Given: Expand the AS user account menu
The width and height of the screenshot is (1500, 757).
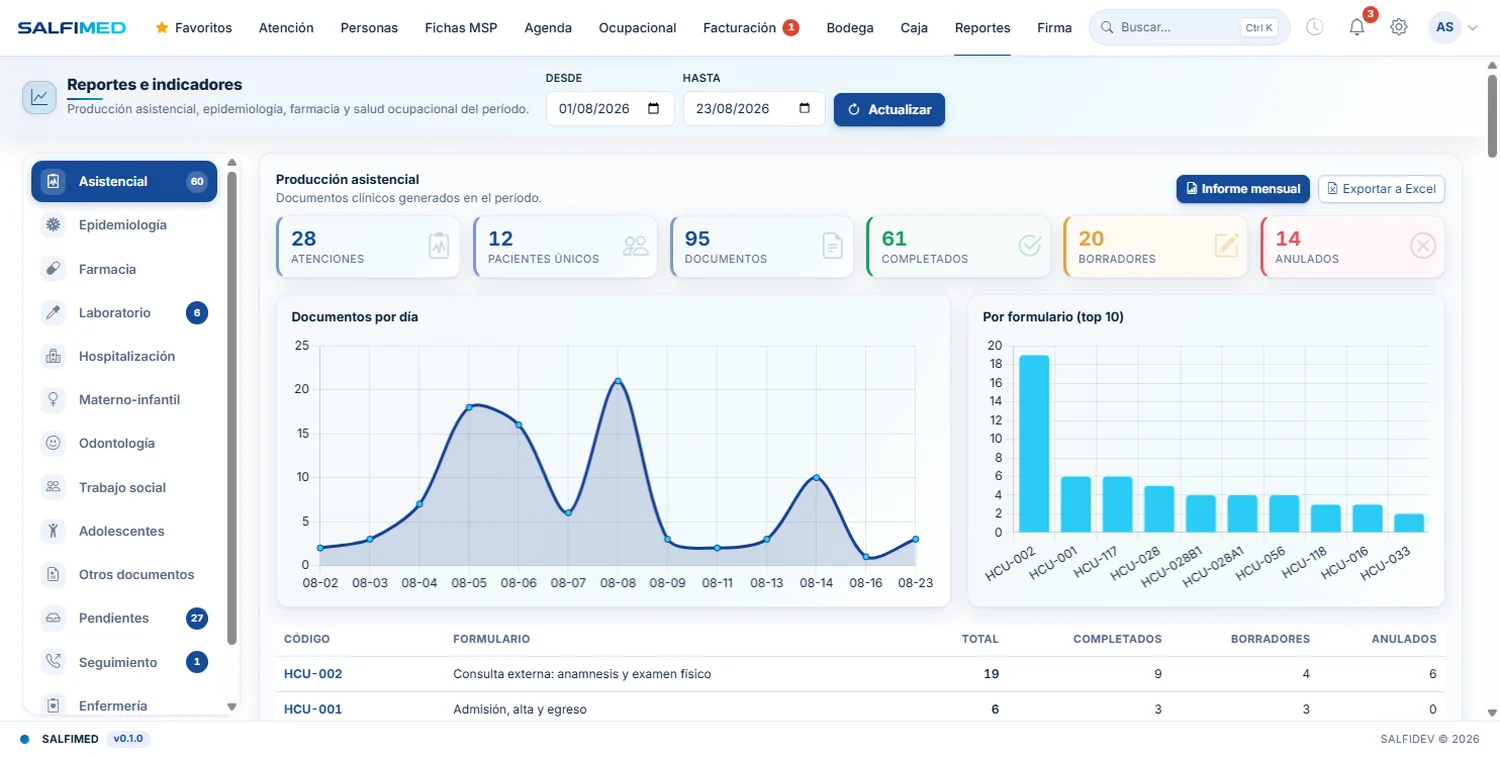Looking at the screenshot, I should point(1454,28).
